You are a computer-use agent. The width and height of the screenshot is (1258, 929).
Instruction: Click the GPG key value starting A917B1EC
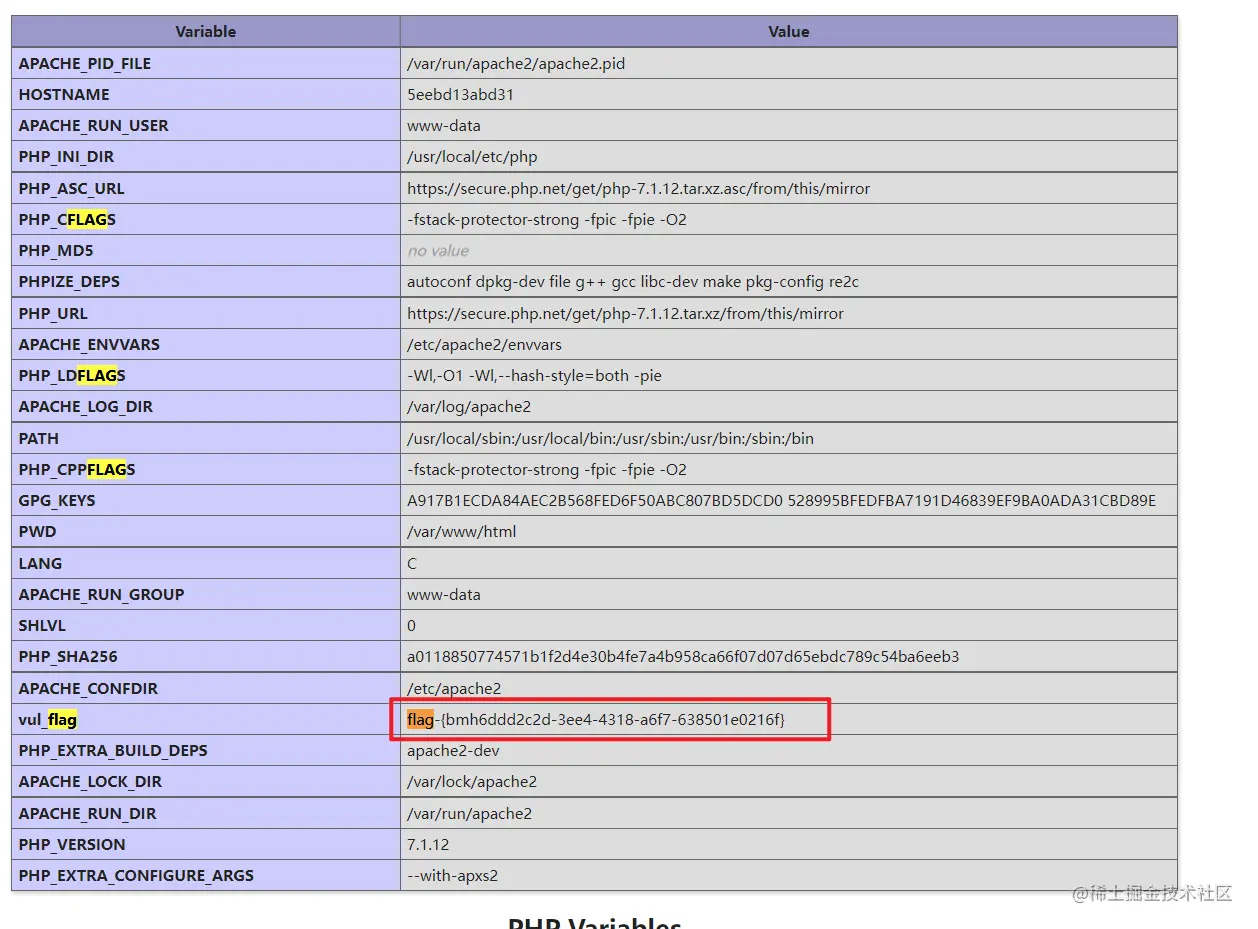tap(781, 501)
